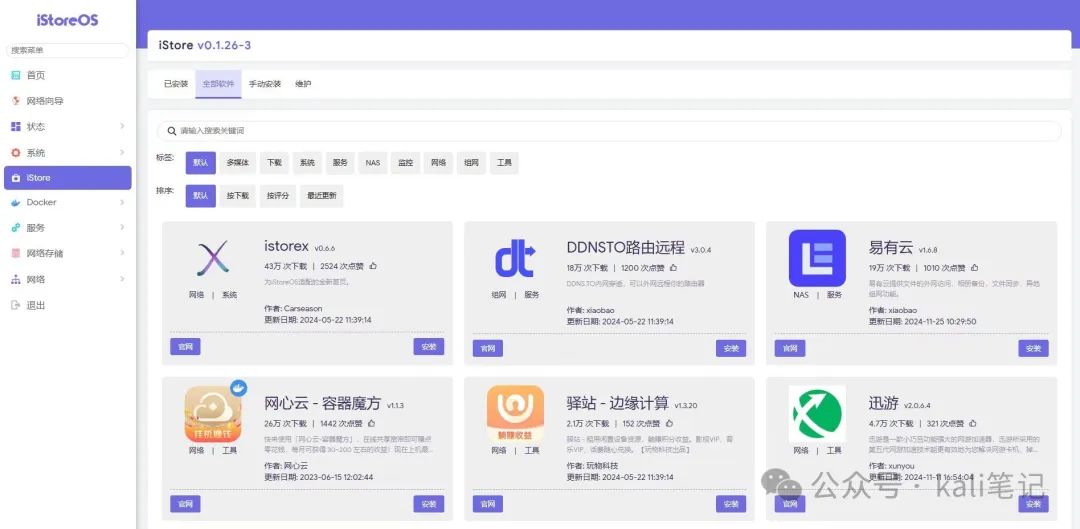Switch to the 已安装 tab
Viewport: 1080px width, 529px height.
pos(176,84)
